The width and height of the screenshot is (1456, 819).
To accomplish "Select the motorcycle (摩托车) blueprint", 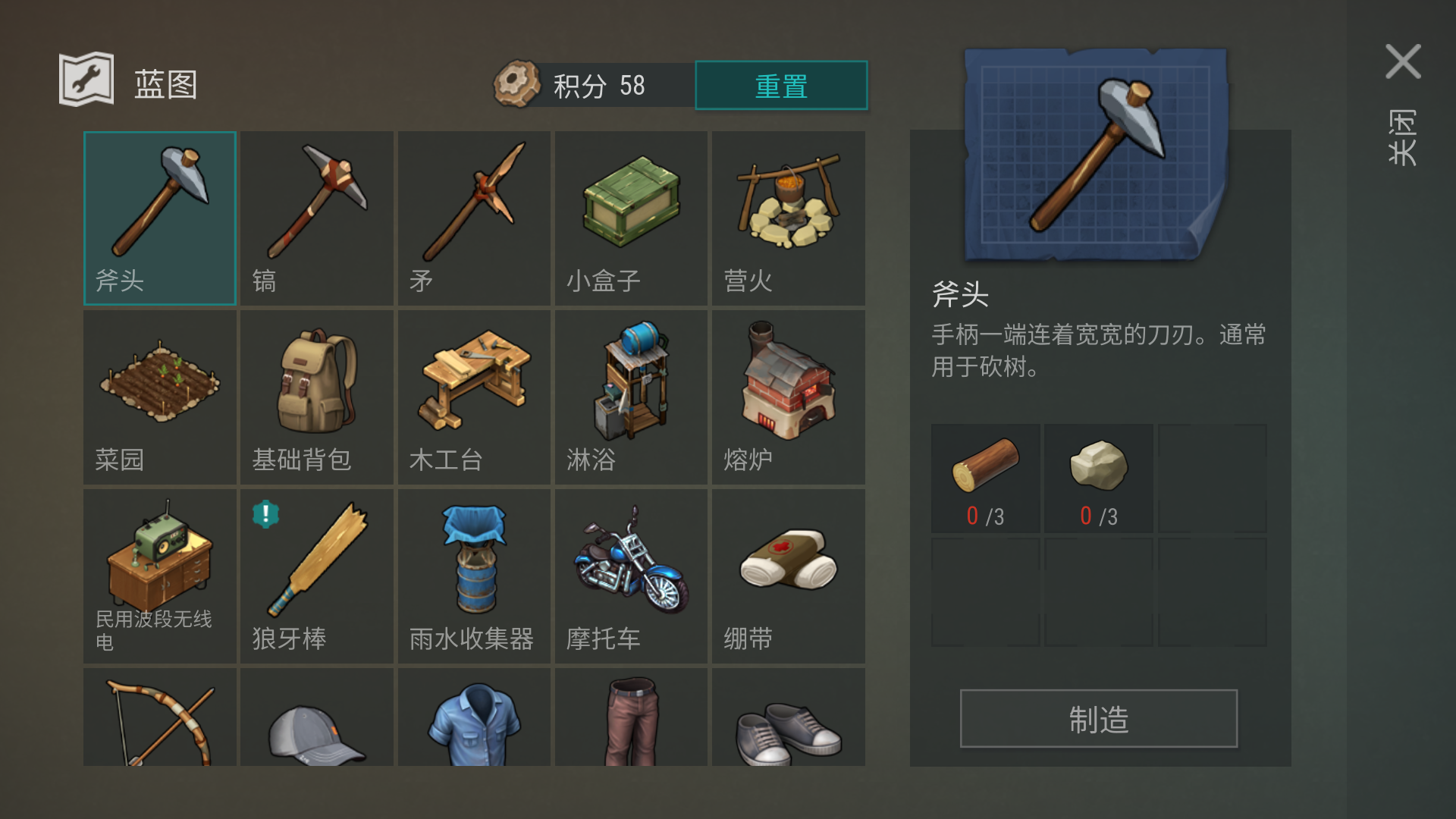I will tap(631, 576).
